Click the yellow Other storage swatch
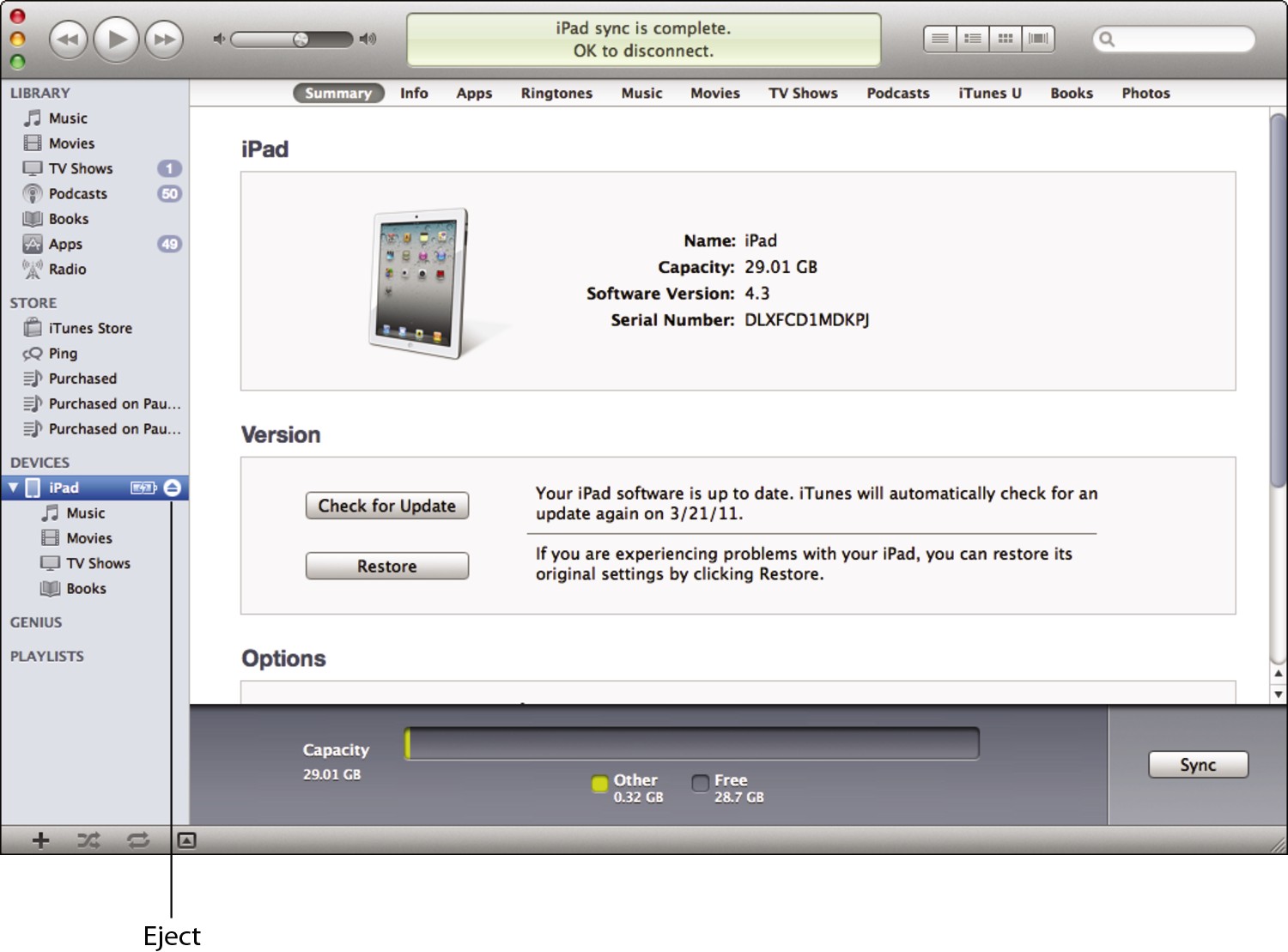This screenshot has height=952, width=1288. coord(599,783)
